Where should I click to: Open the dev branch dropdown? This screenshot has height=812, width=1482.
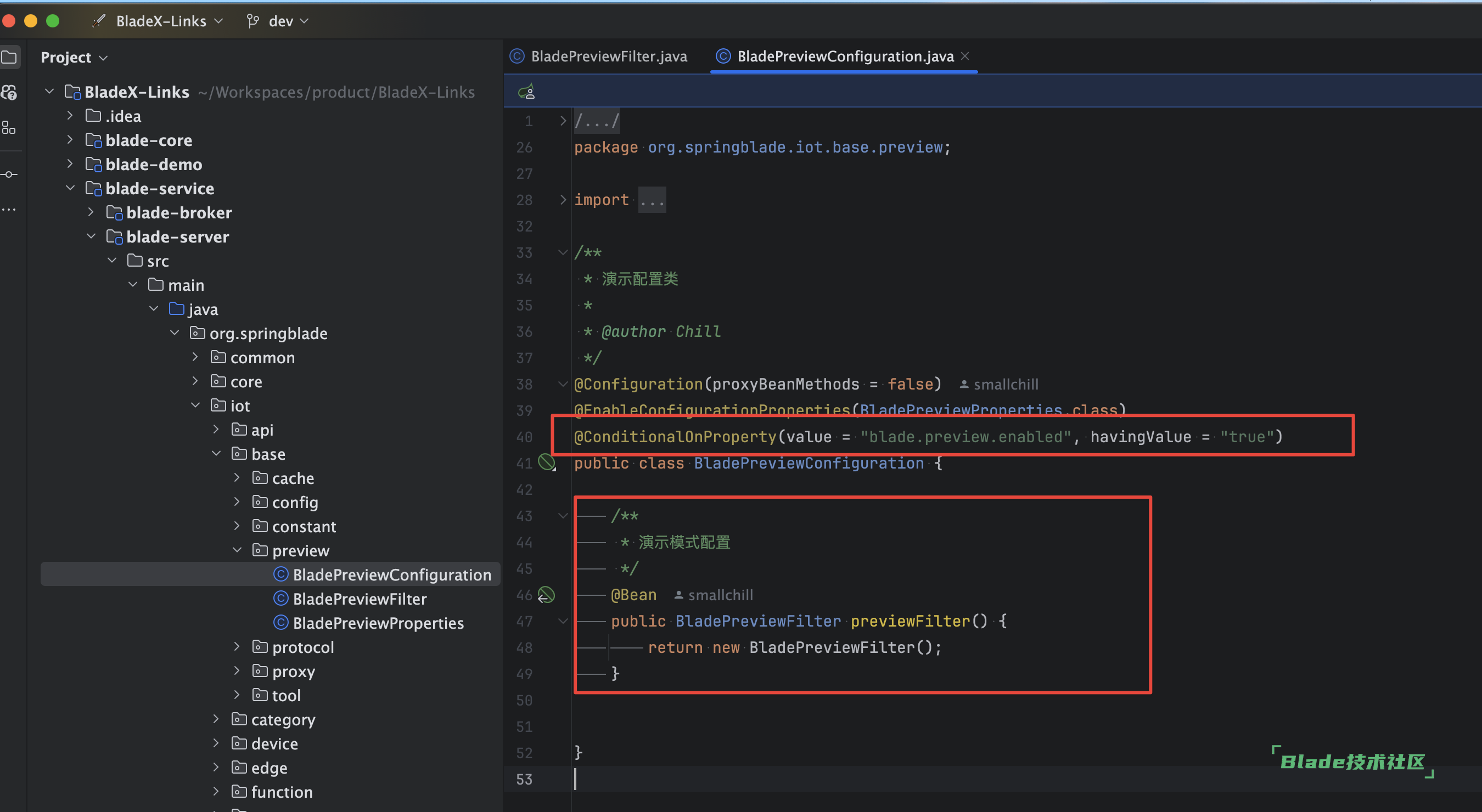[289, 21]
